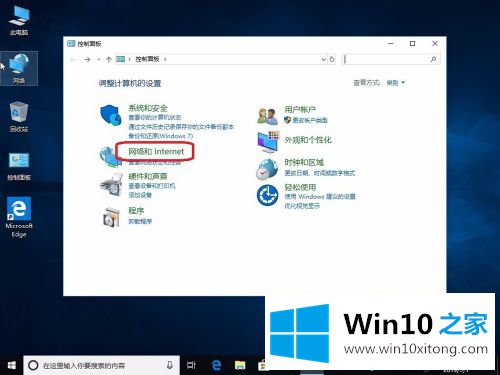Click 卸载程序 link
Image resolution: width=500 pixels, height=375 pixels.
[x=140, y=221]
